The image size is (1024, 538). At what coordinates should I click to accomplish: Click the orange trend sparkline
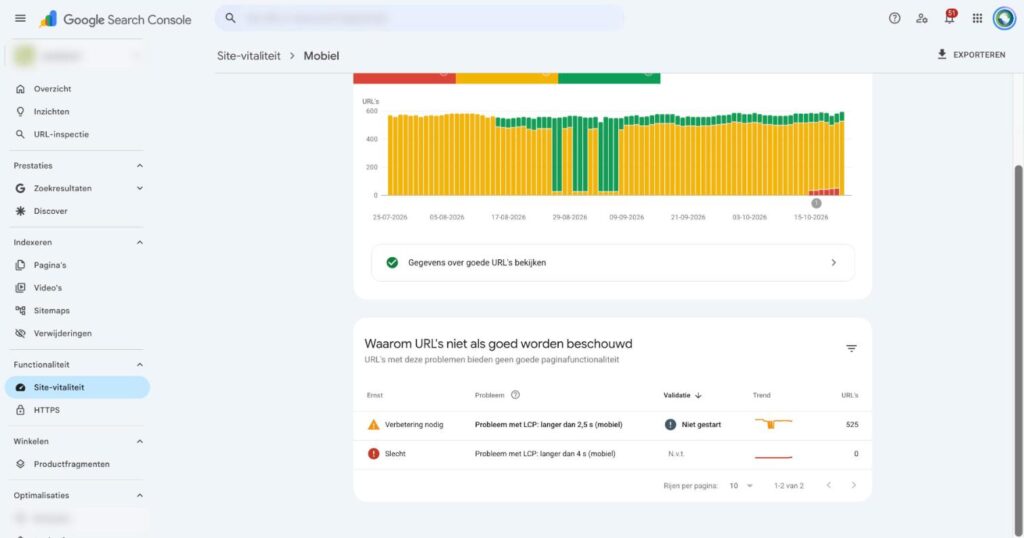[x=773, y=424]
